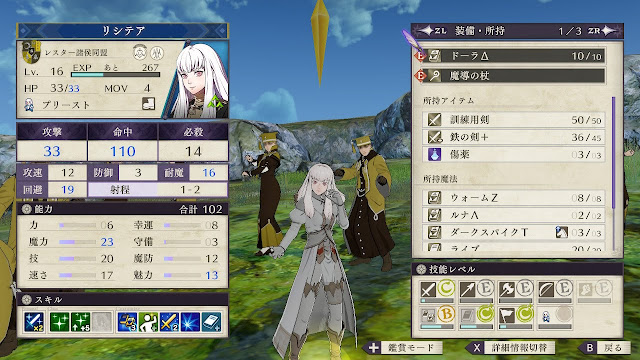Select the green person skill icon
The width and height of the screenshot is (640, 360).
[148, 321]
